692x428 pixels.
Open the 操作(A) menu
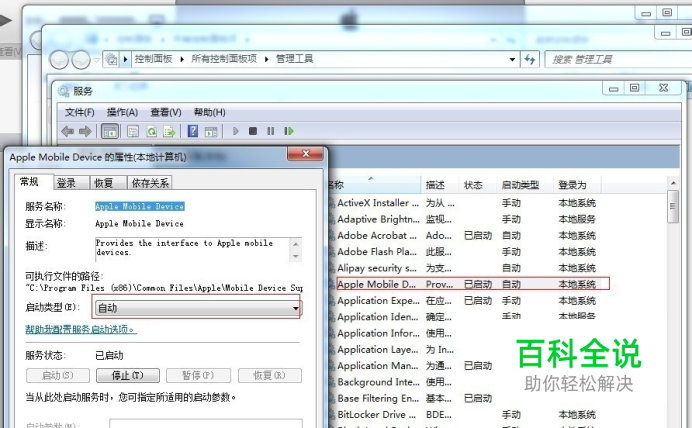point(122,113)
